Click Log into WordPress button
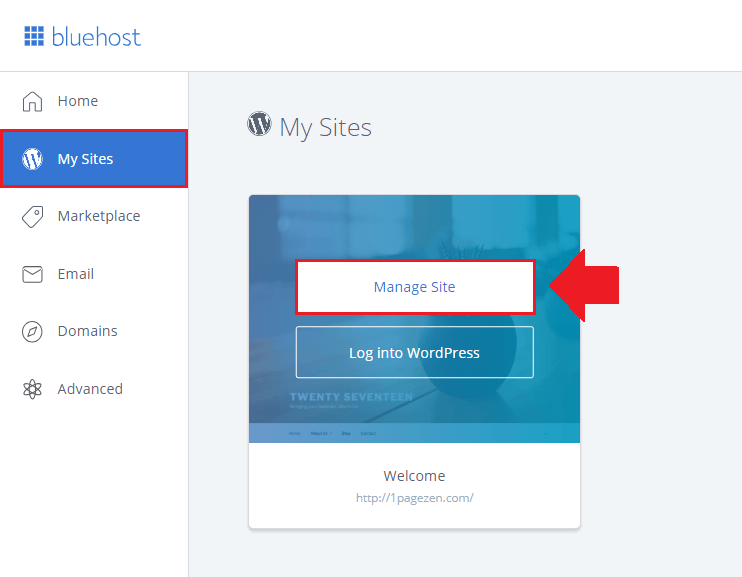 [415, 352]
